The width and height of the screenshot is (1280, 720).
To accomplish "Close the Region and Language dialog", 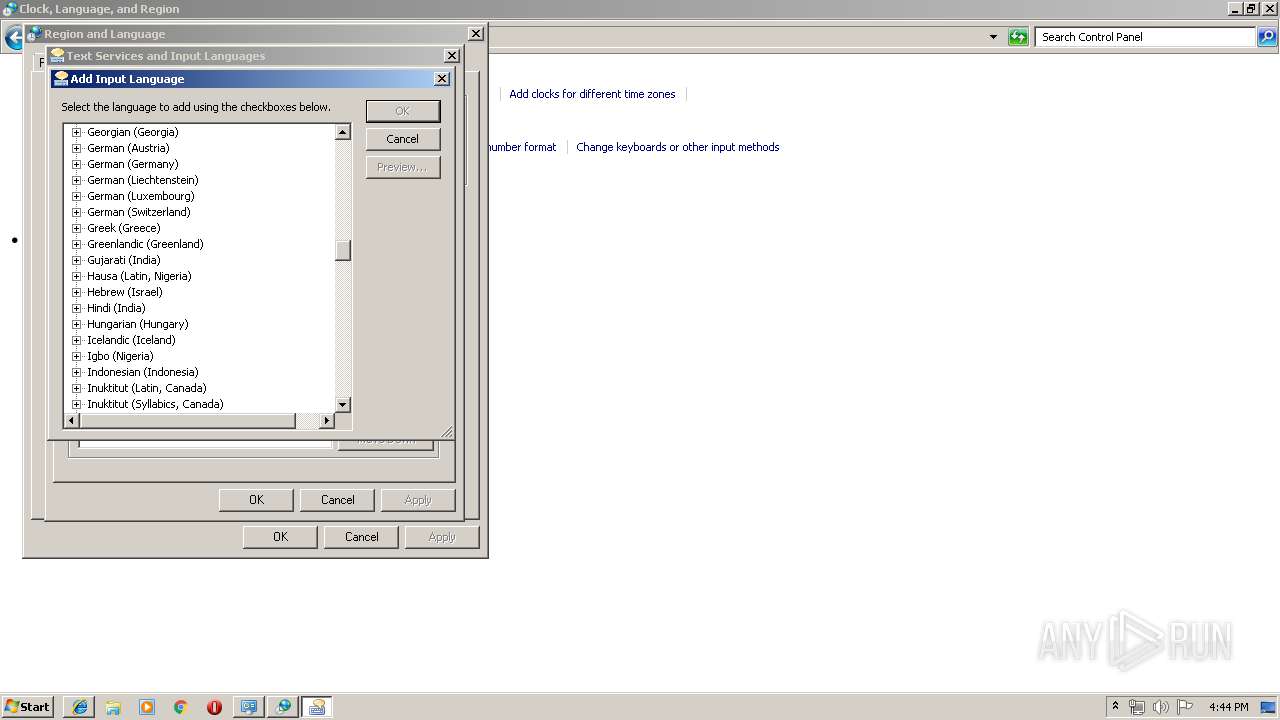I will coord(476,33).
